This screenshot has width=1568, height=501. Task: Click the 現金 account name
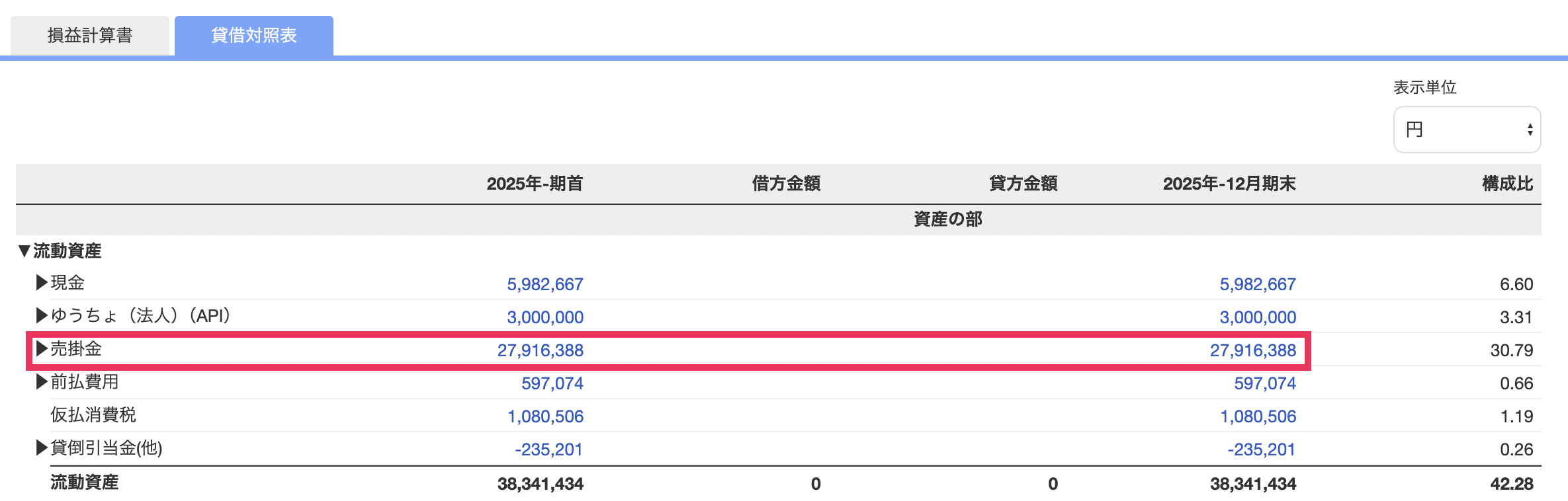coord(67,283)
